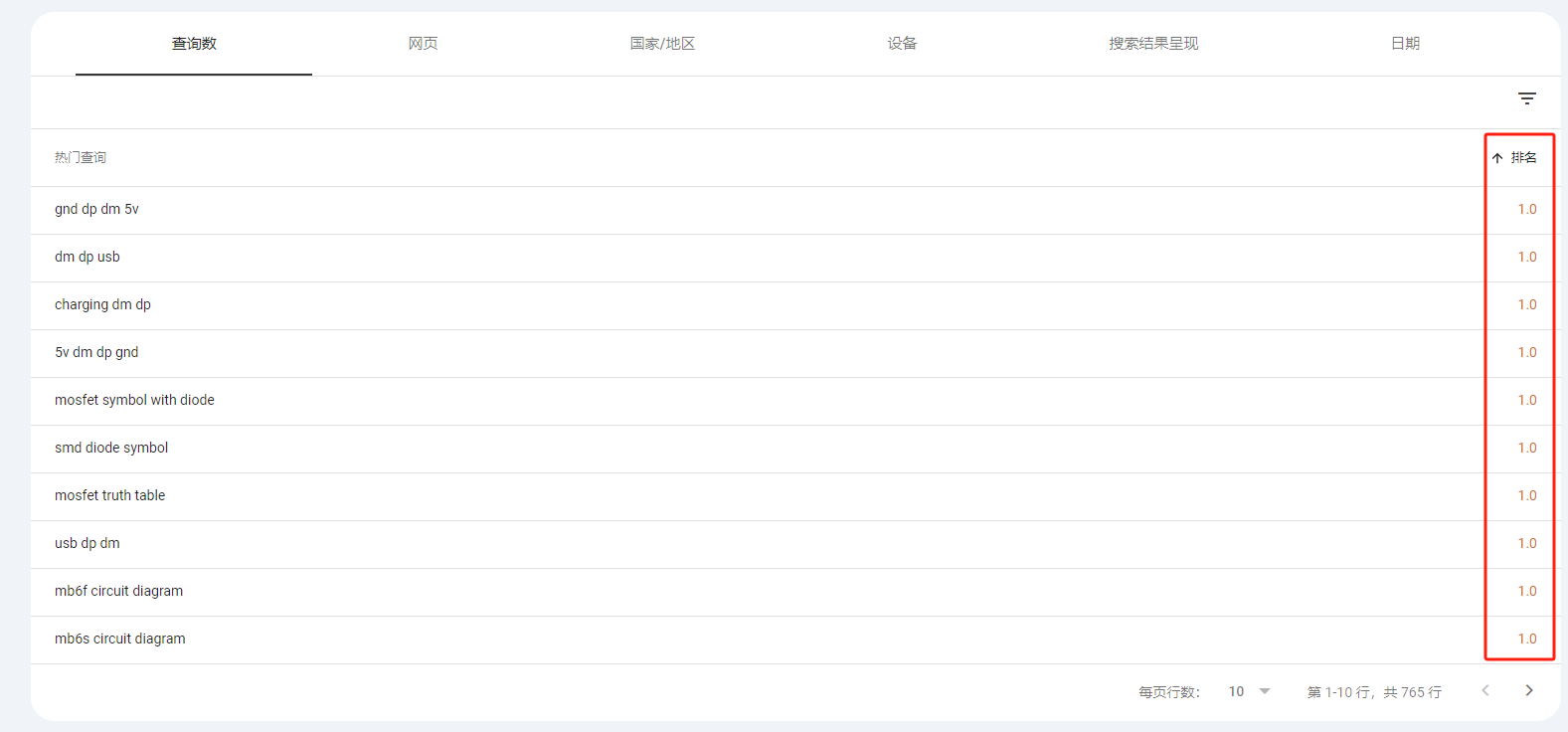
Task: Select the query 'smd diode symbol'
Action: (x=111, y=448)
